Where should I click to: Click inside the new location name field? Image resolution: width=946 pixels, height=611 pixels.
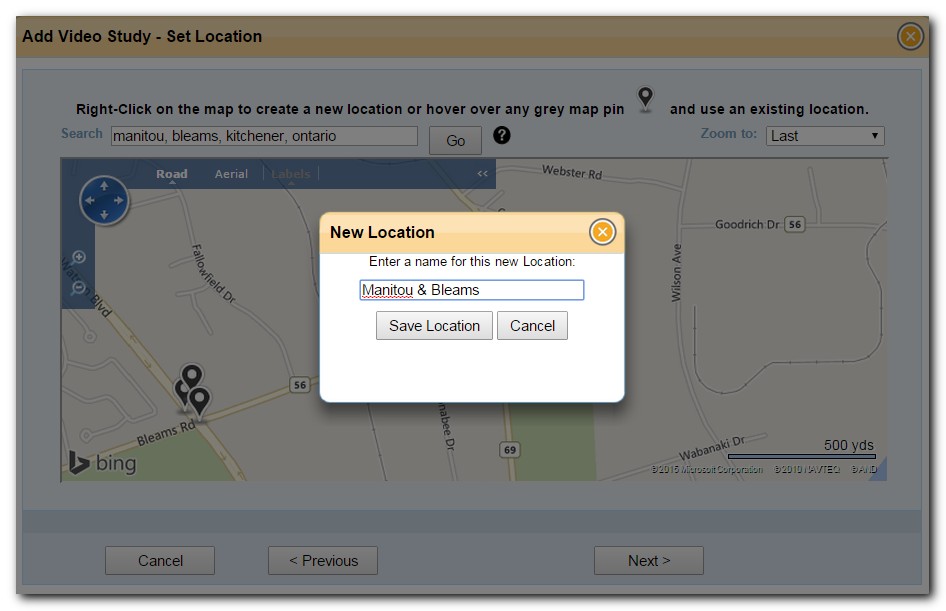click(472, 289)
